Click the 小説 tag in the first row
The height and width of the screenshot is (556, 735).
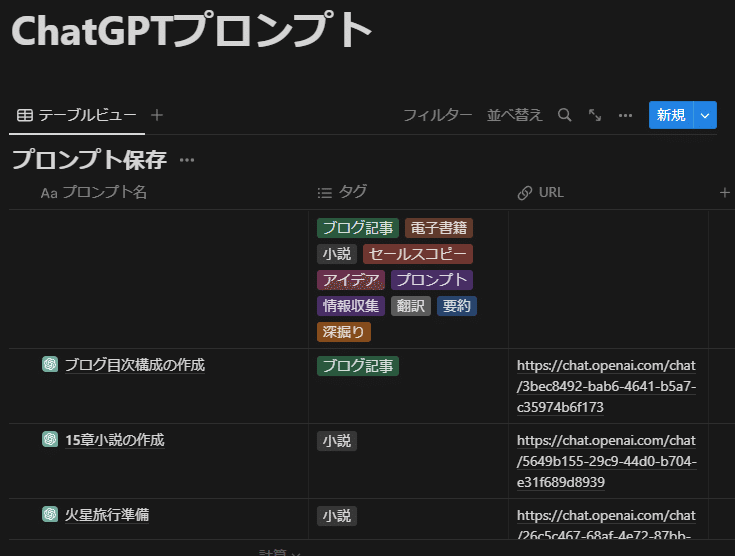pyautogui.click(x=337, y=254)
